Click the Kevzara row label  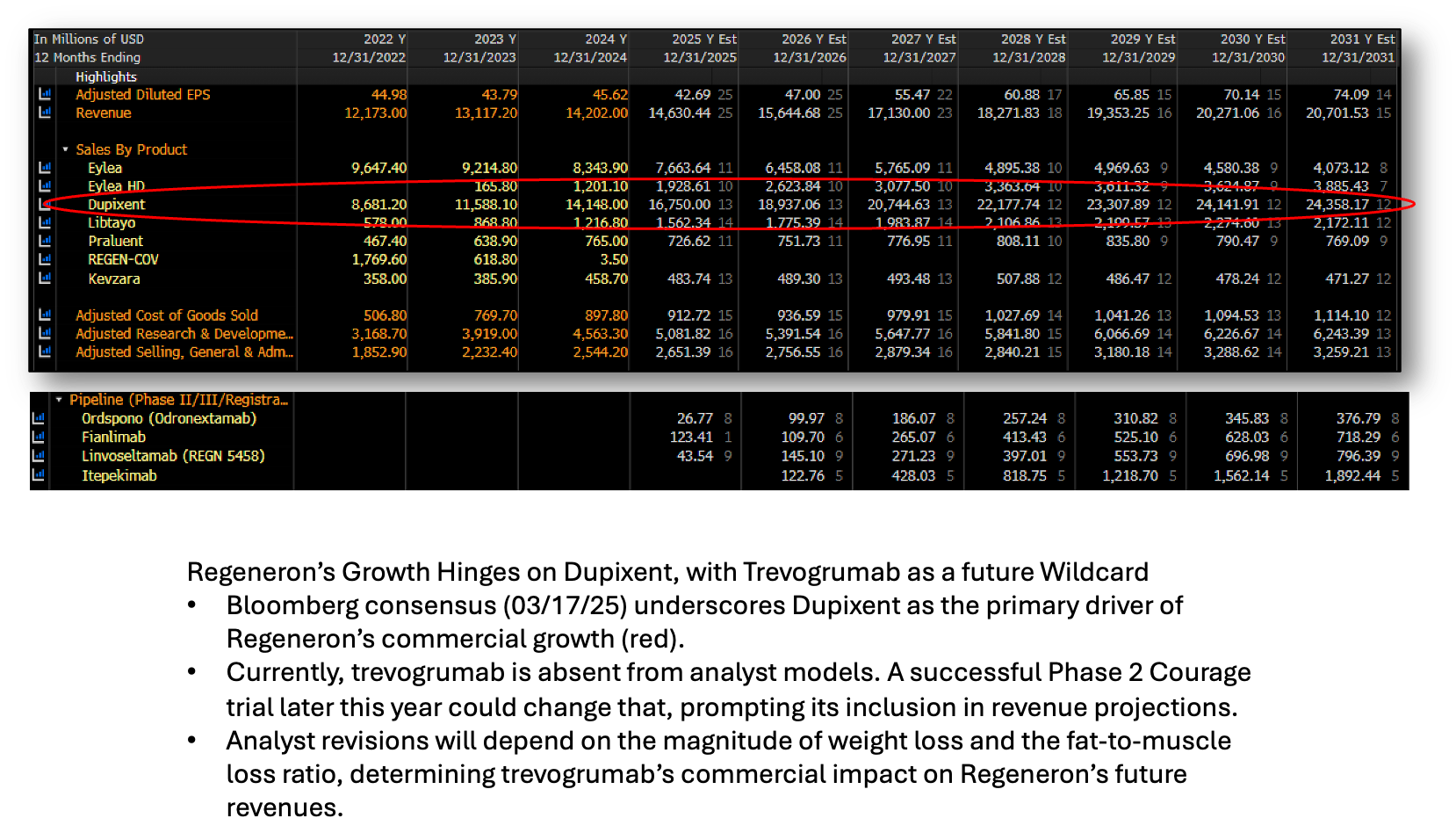click(x=114, y=279)
